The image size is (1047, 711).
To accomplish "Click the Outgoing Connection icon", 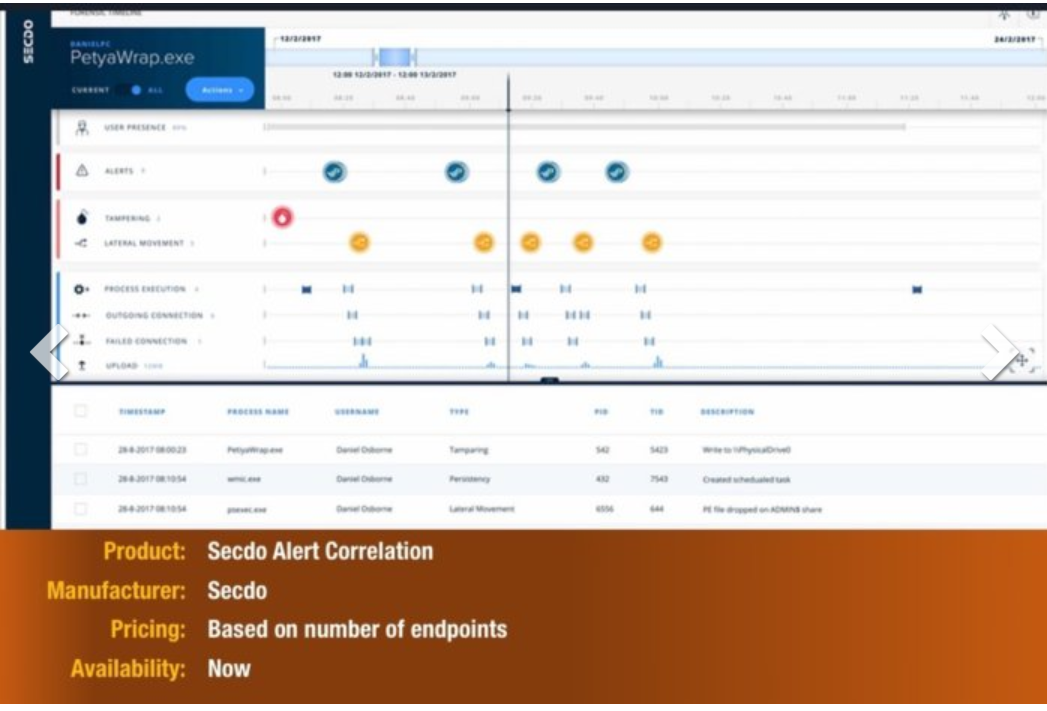I will point(81,315).
